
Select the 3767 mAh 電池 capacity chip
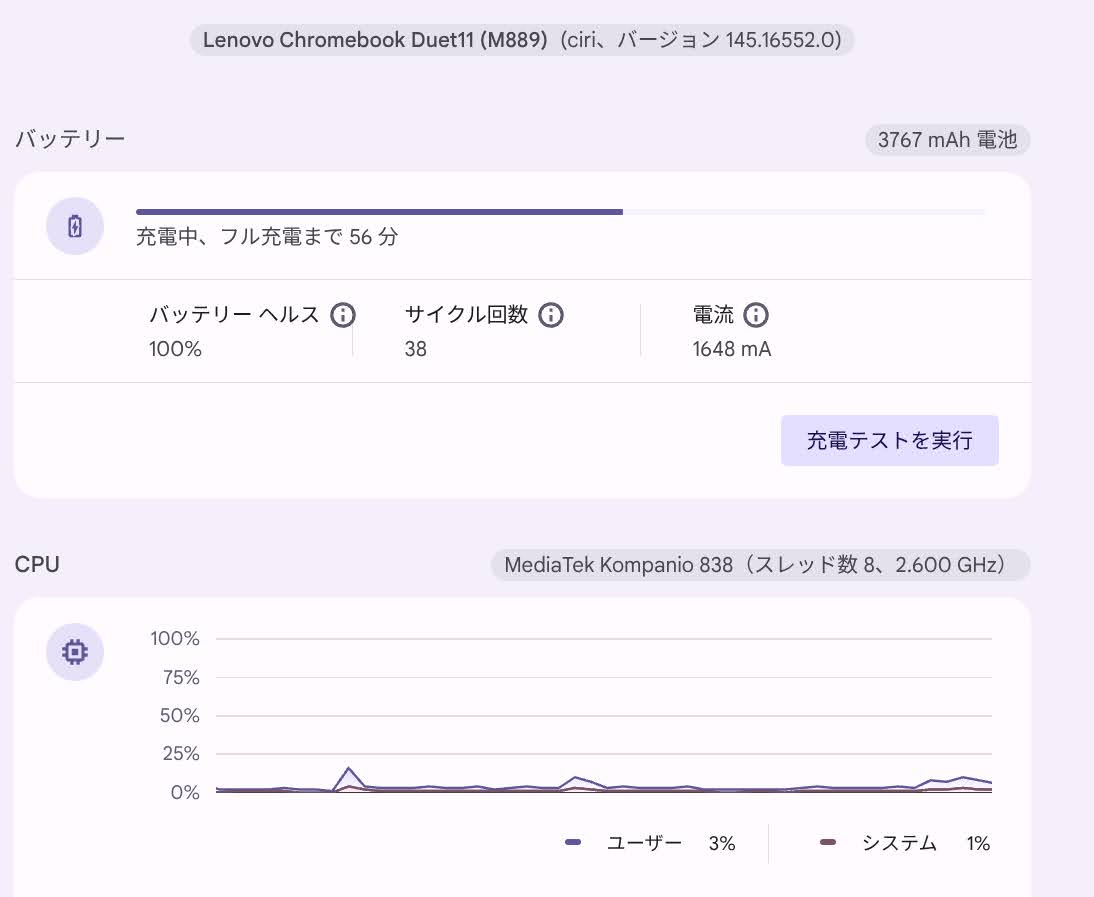(947, 140)
